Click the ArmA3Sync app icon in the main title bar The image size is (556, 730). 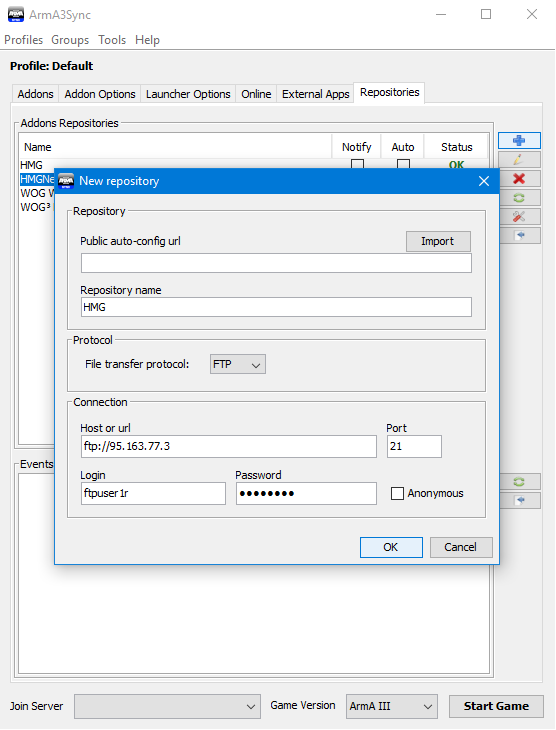16,14
